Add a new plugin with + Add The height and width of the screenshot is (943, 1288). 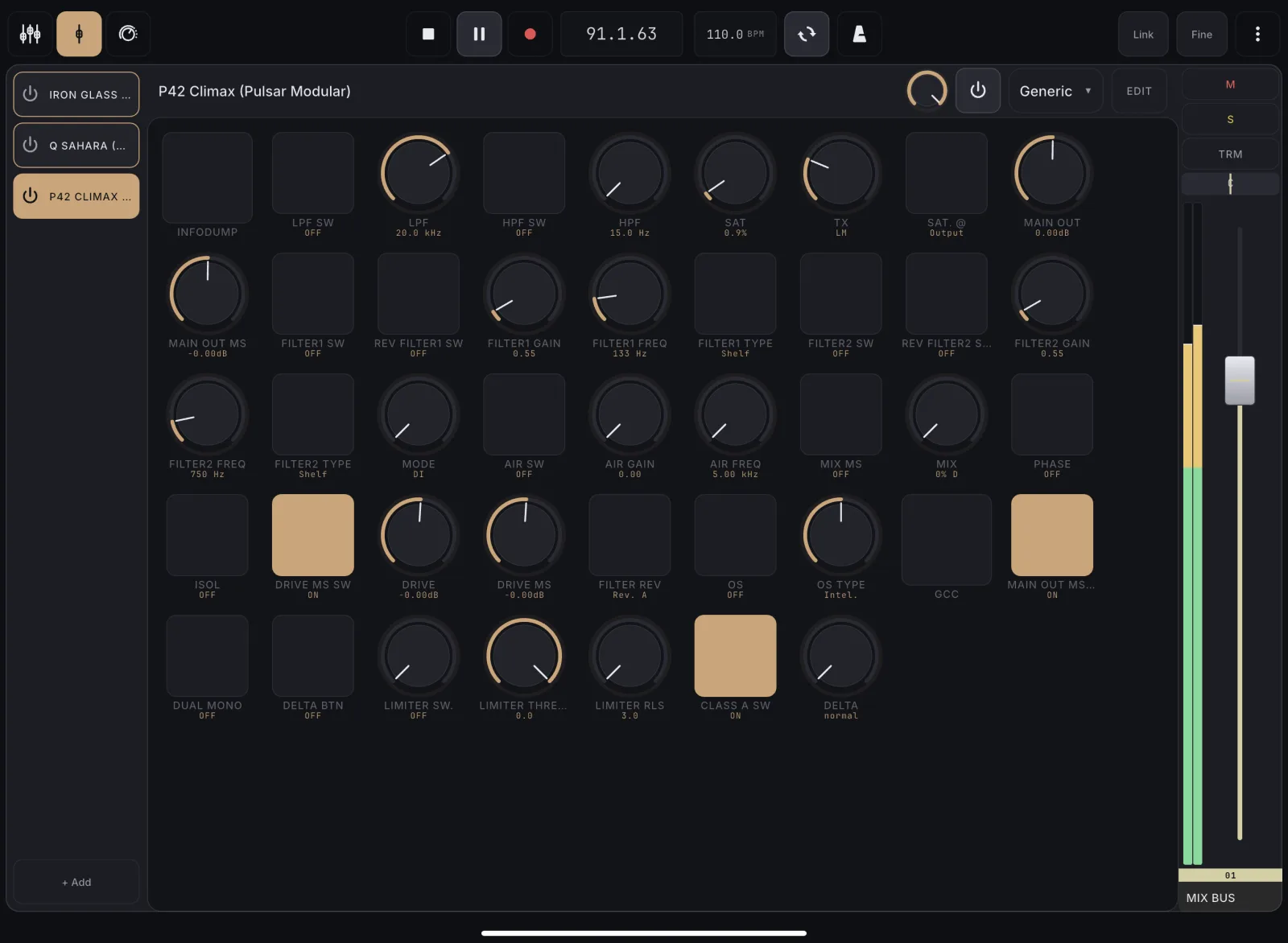76,882
